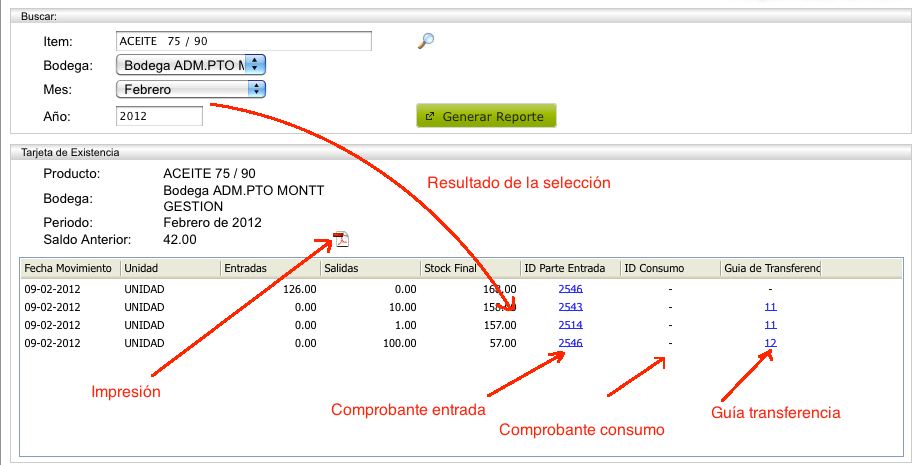The height and width of the screenshot is (465, 912).
Task: Open entry voucher link 2543
Action: tap(571, 307)
